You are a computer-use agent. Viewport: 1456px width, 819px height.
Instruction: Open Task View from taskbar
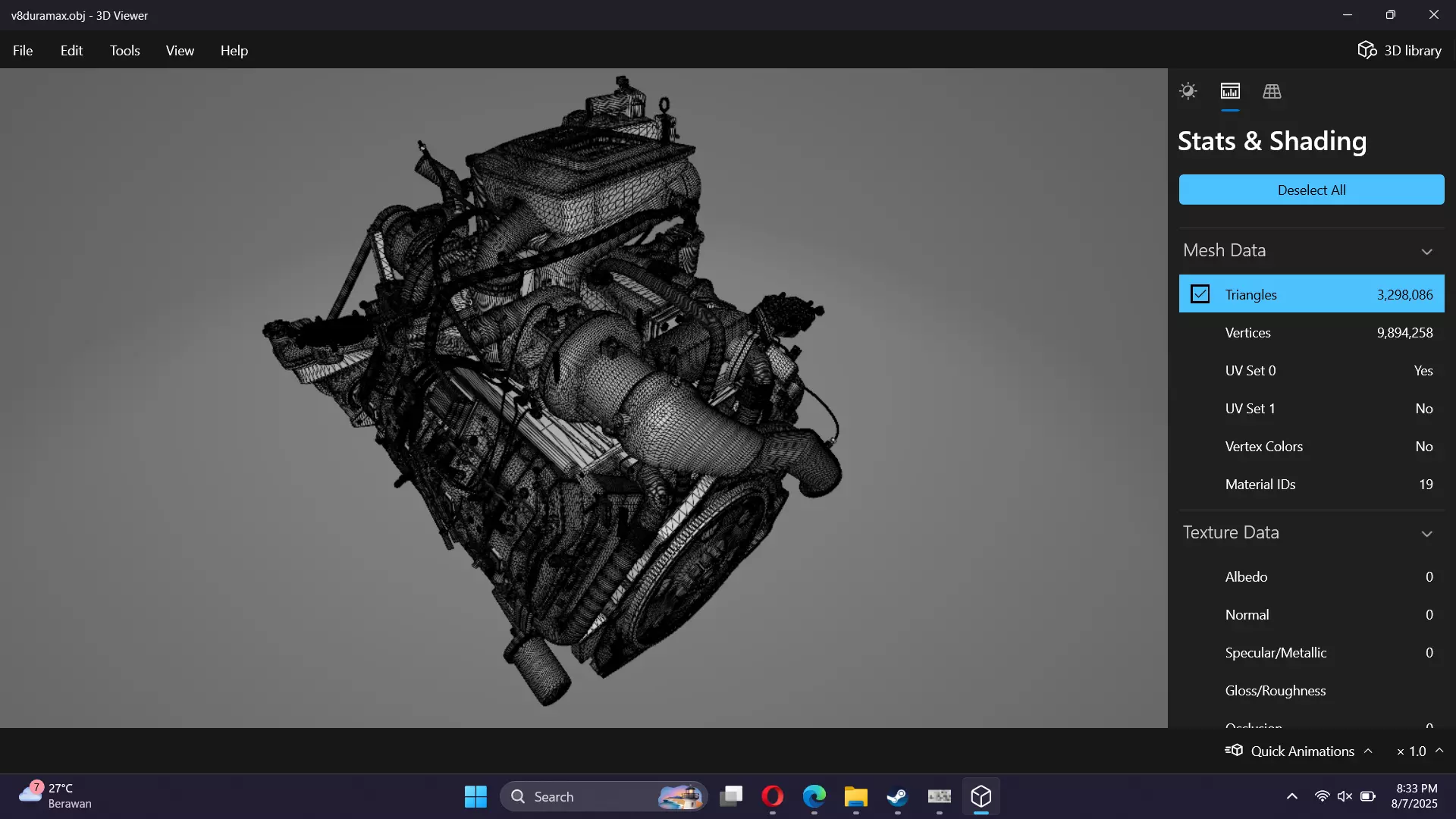tap(731, 796)
